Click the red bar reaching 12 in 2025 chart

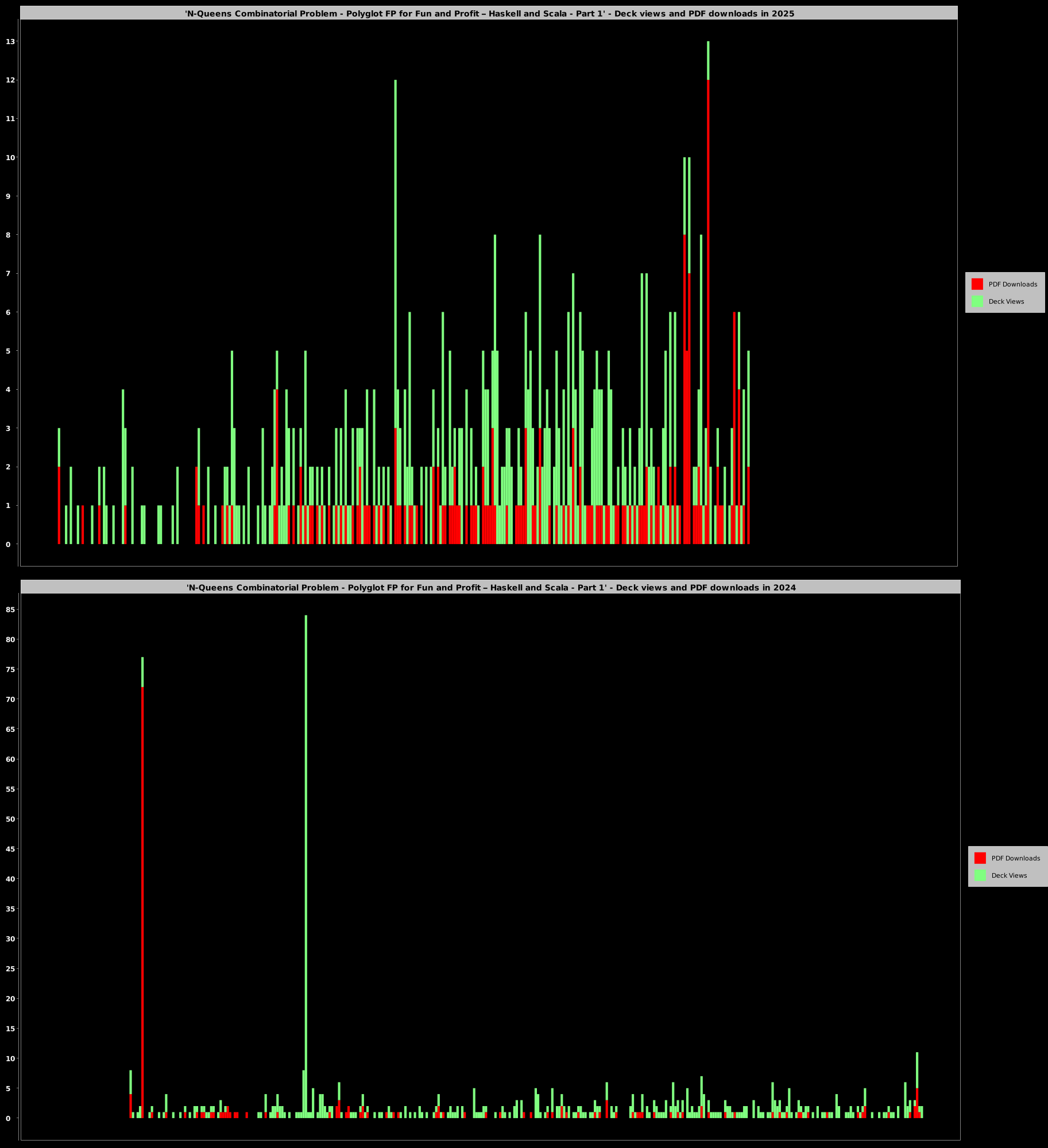point(708,310)
